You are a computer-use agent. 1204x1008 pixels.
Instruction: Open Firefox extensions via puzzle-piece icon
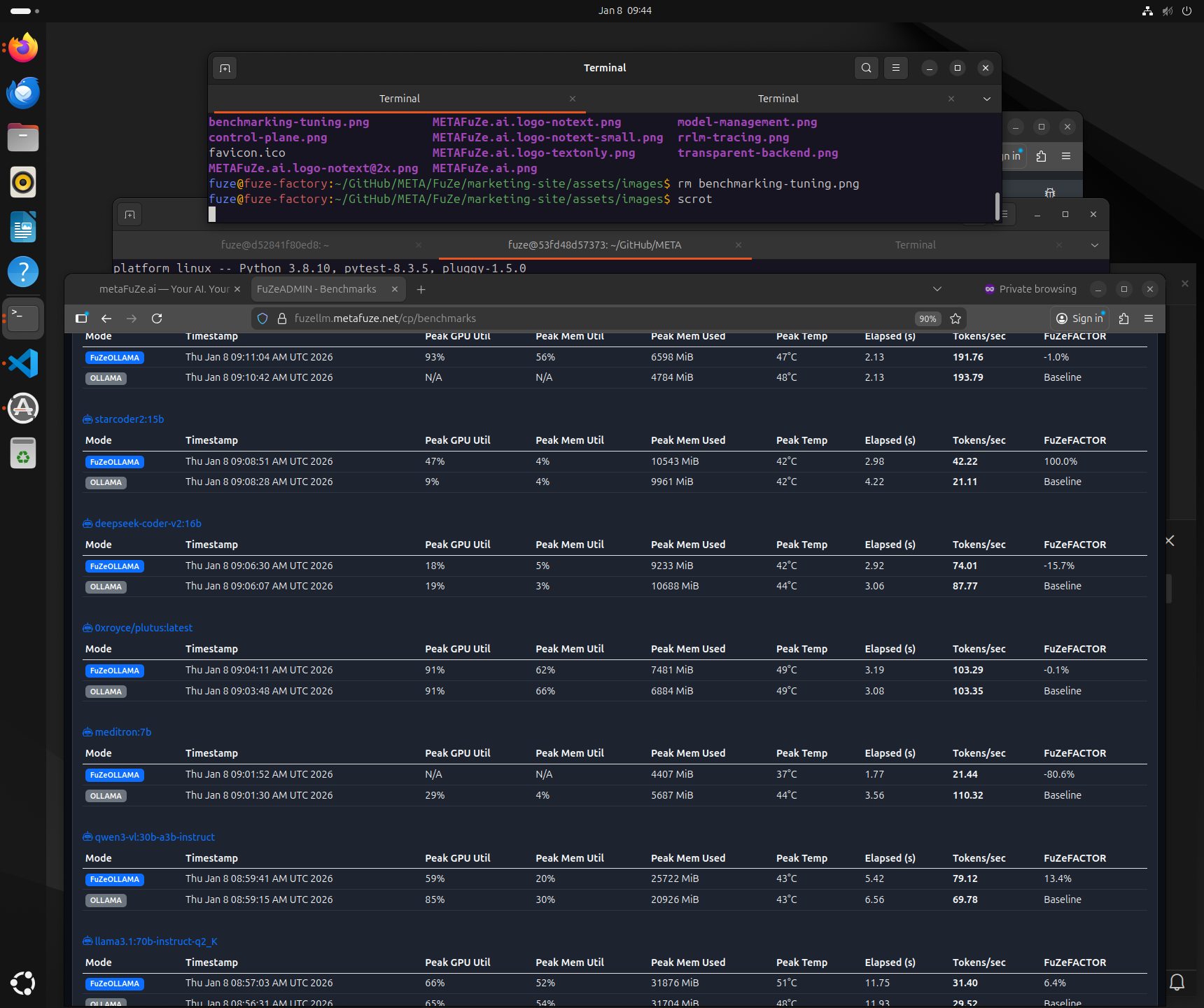(x=1123, y=318)
